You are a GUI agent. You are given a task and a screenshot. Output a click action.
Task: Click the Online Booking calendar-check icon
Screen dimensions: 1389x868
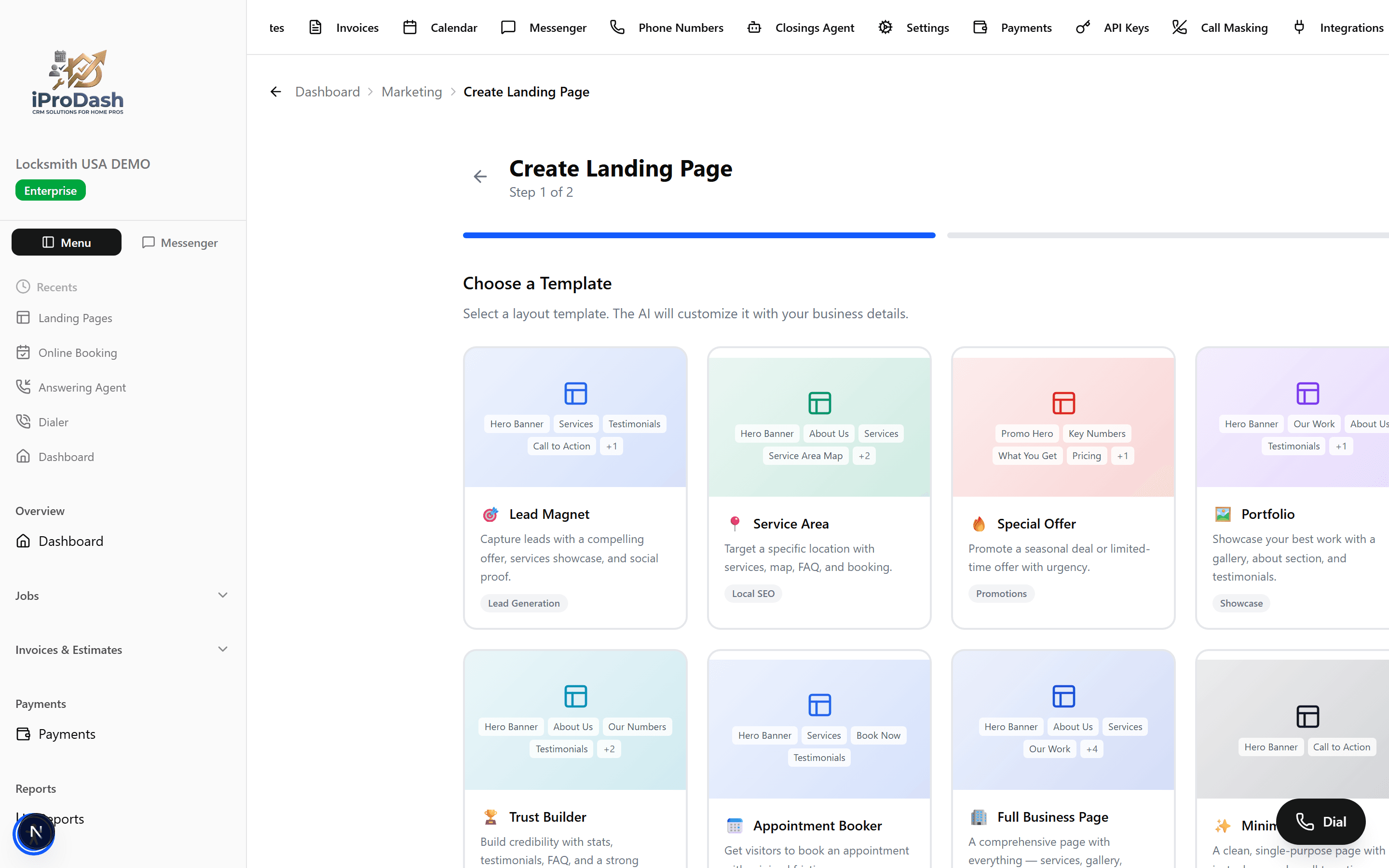click(x=23, y=353)
